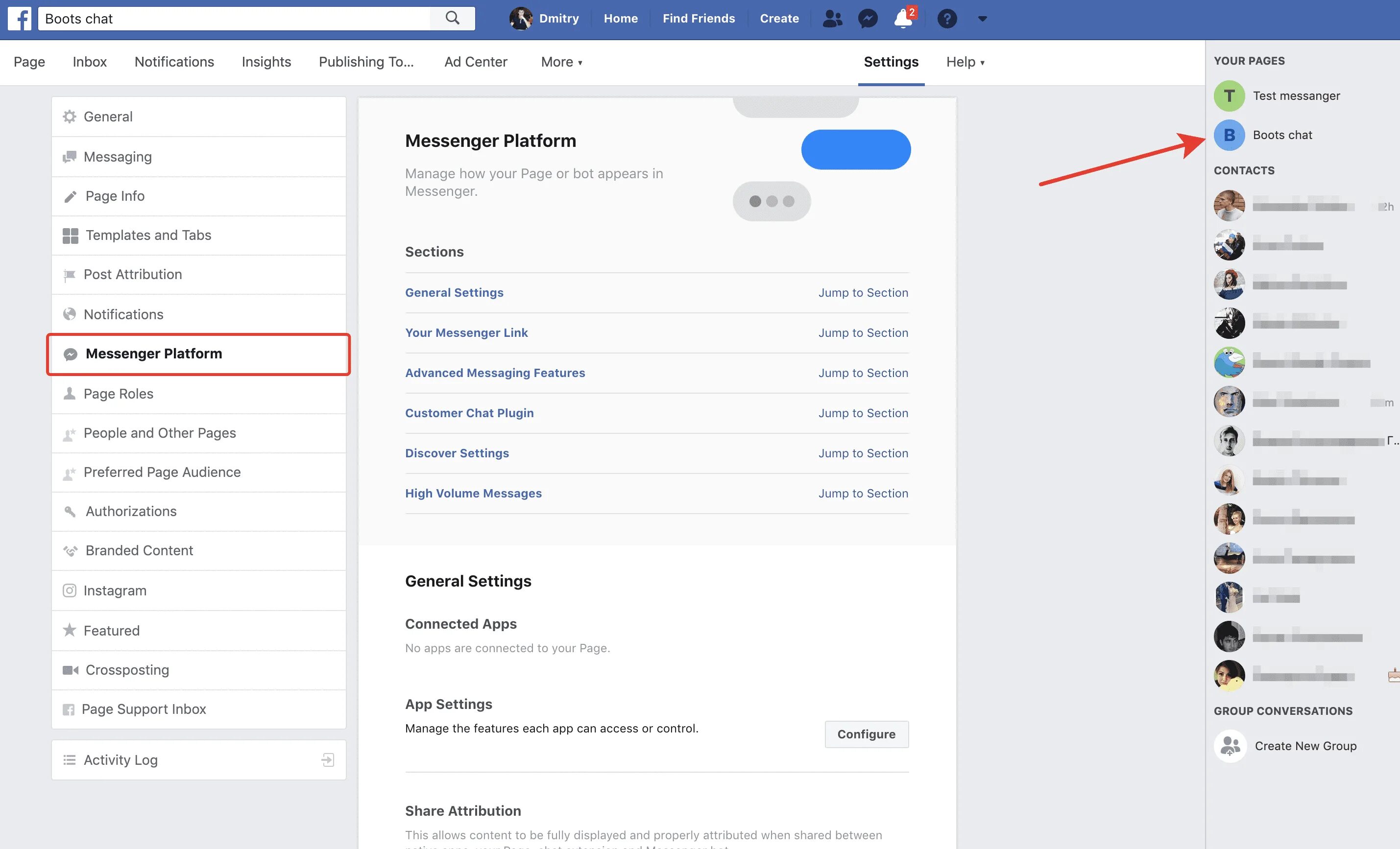Open Featured settings with star icon
This screenshot has height=849, width=1400.
click(199, 630)
